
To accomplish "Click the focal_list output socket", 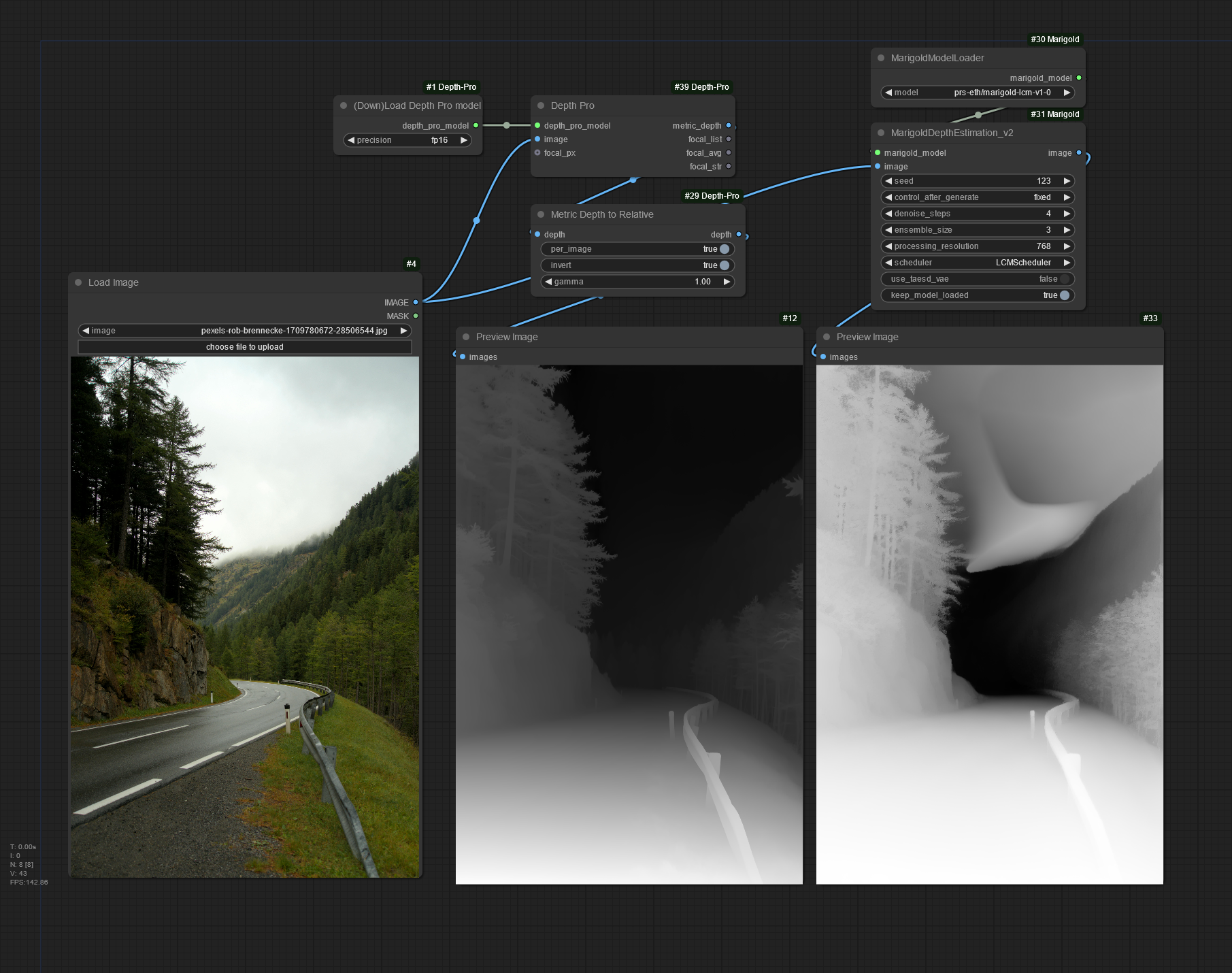I will click(x=729, y=139).
